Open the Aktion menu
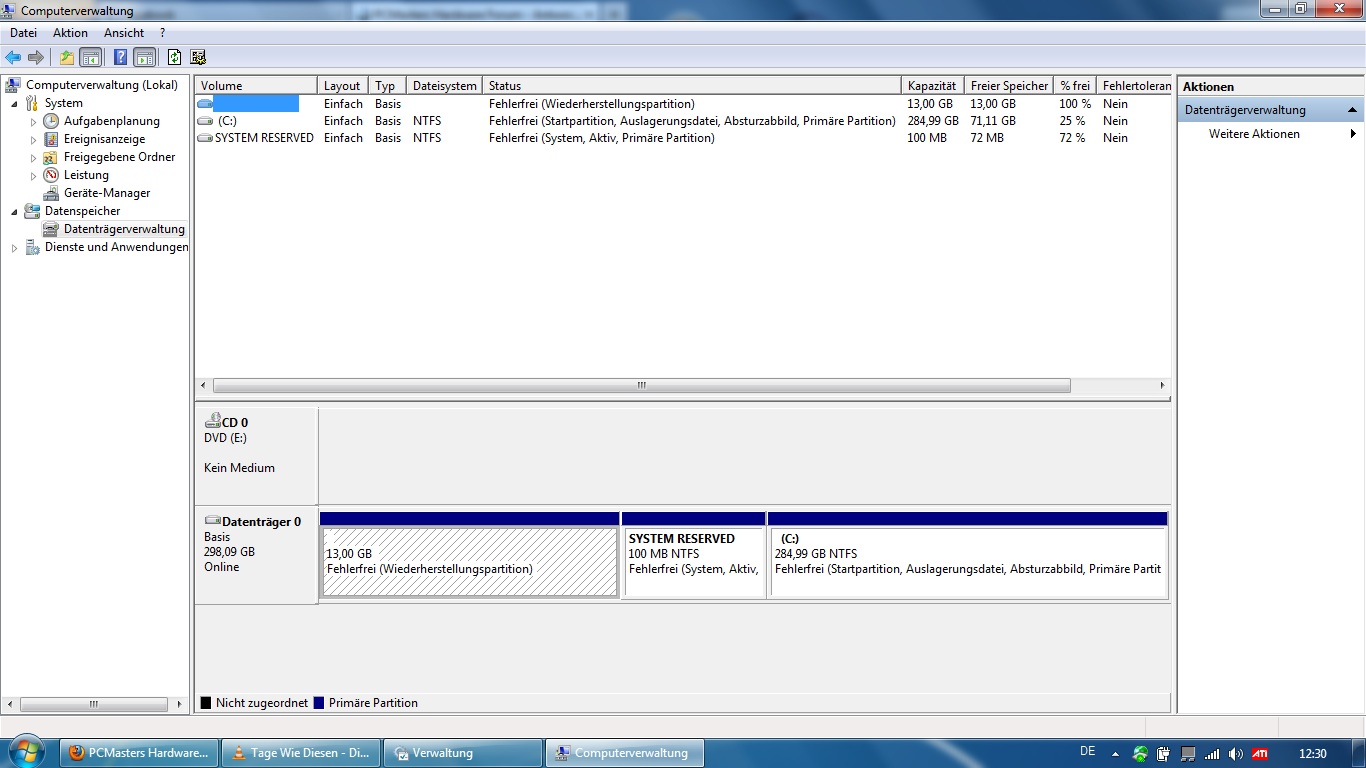 tap(70, 33)
